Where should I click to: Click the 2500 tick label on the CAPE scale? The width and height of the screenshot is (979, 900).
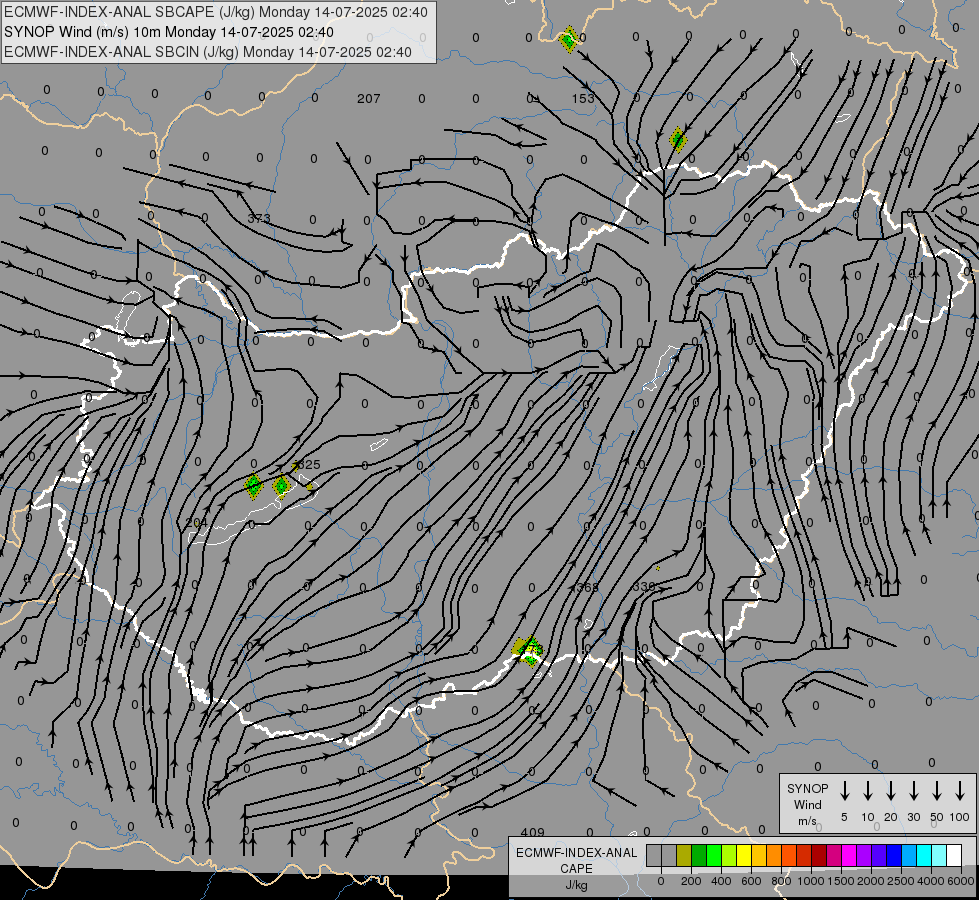click(x=901, y=881)
